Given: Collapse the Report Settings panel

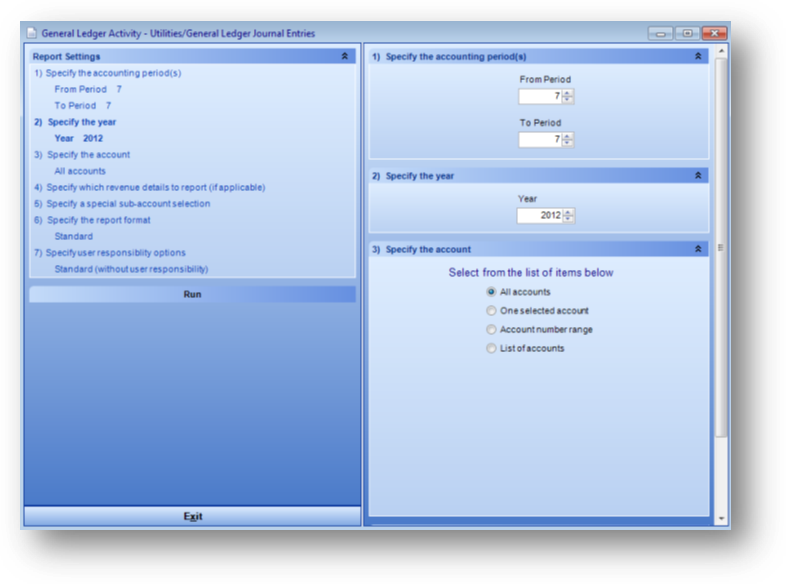Looking at the screenshot, I should (x=344, y=56).
